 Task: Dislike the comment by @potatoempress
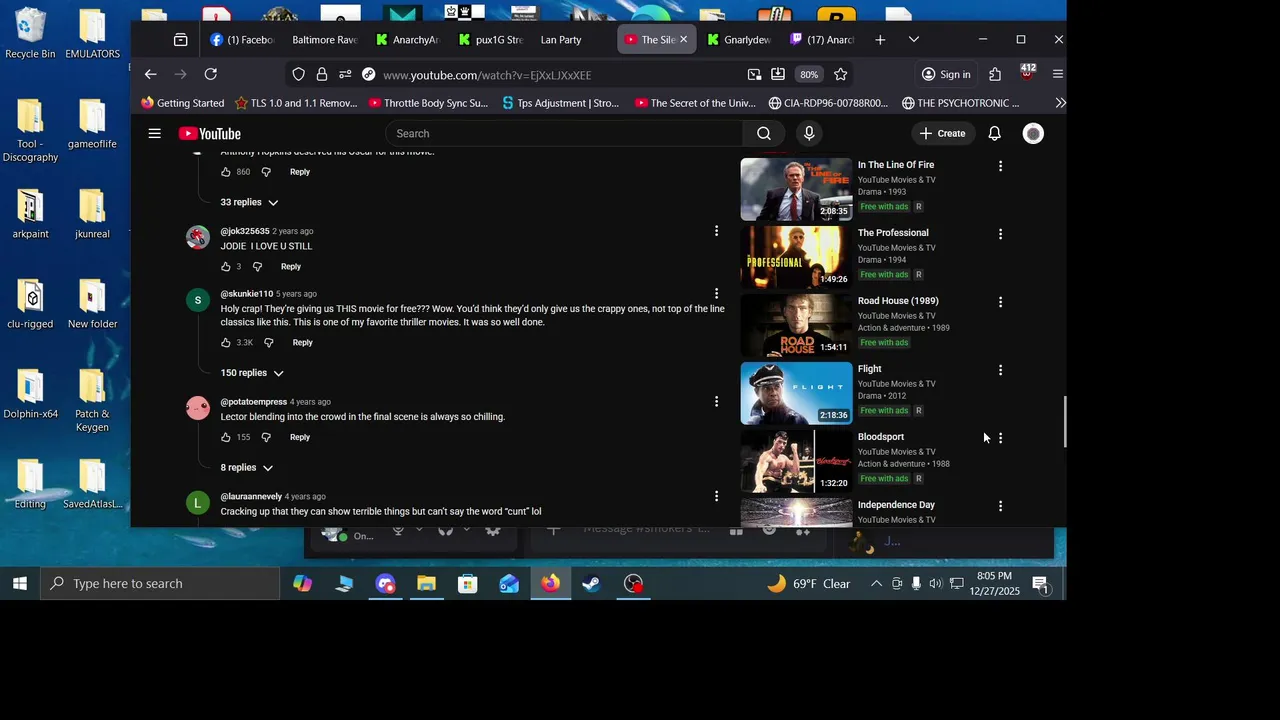(x=266, y=437)
